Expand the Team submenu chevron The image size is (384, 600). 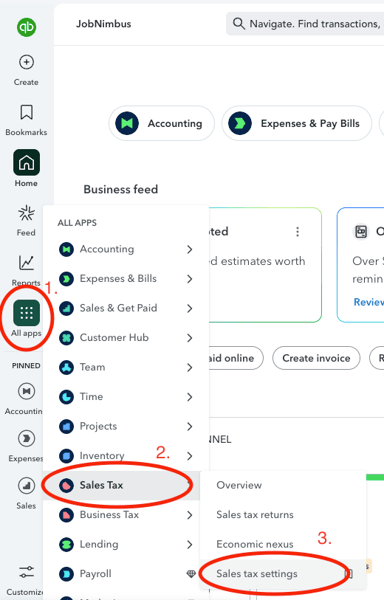tap(190, 367)
